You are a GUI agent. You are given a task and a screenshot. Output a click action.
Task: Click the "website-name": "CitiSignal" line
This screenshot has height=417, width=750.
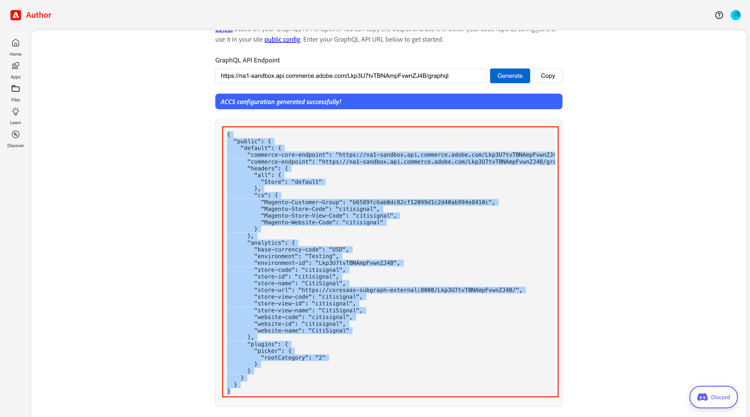pos(303,330)
